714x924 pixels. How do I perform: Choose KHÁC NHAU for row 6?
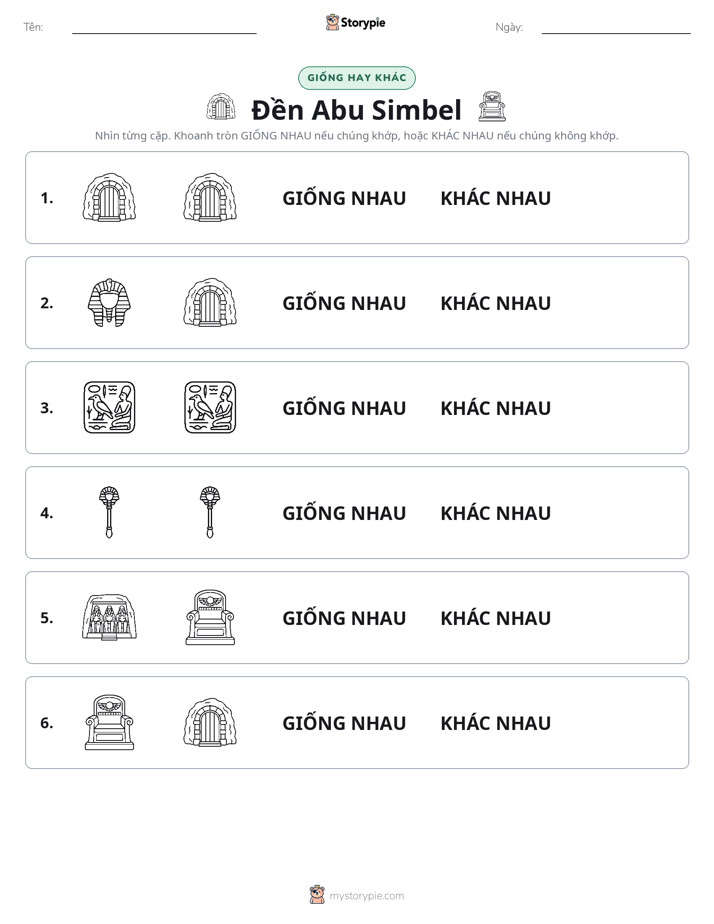tap(495, 722)
